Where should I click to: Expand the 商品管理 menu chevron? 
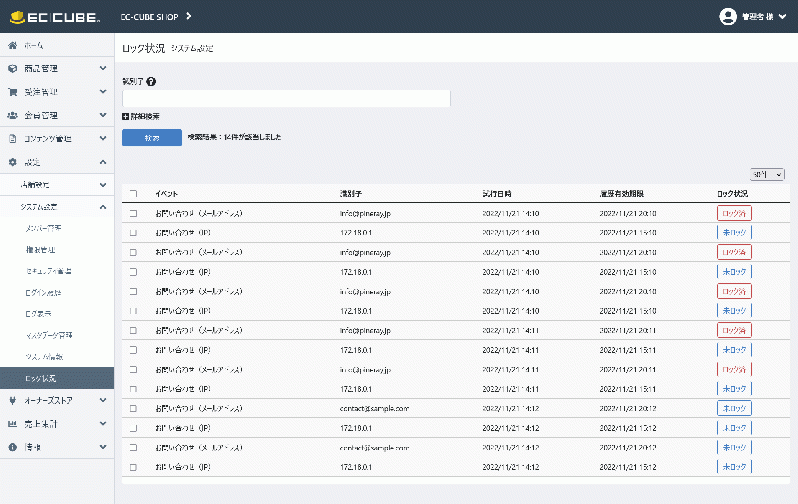(103, 68)
